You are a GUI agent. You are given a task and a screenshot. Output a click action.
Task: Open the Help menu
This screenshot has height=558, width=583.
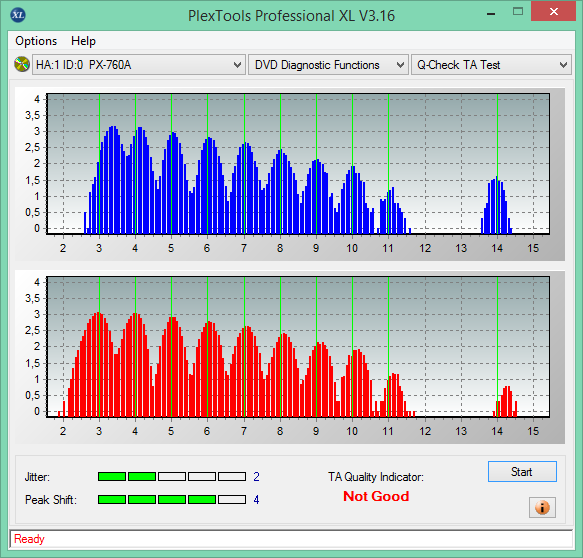(83, 41)
